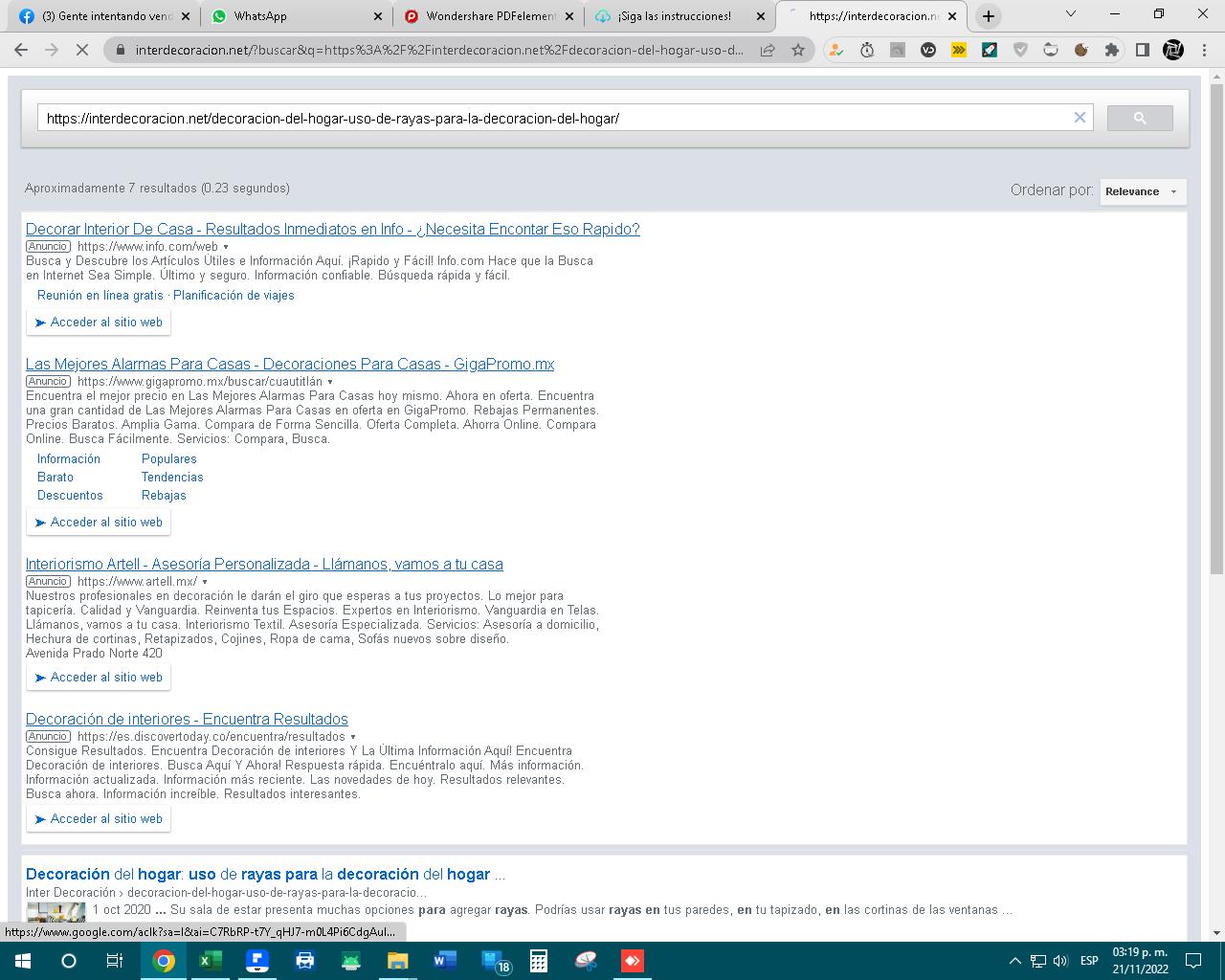The width and height of the screenshot is (1225, 980).
Task: Expand the info.com ad URL arrow
Action: 226,247
